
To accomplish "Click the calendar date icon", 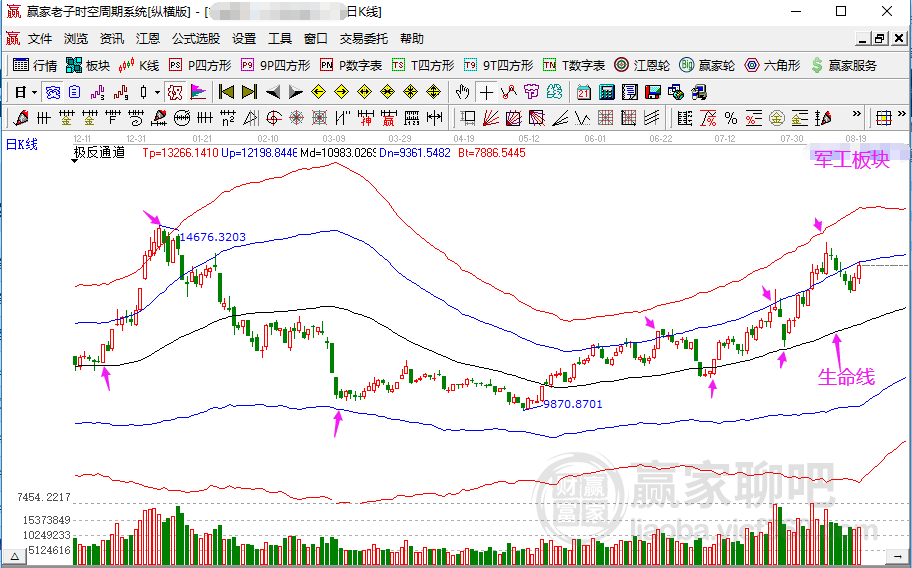I will pyautogui.click(x=584, y=92).
